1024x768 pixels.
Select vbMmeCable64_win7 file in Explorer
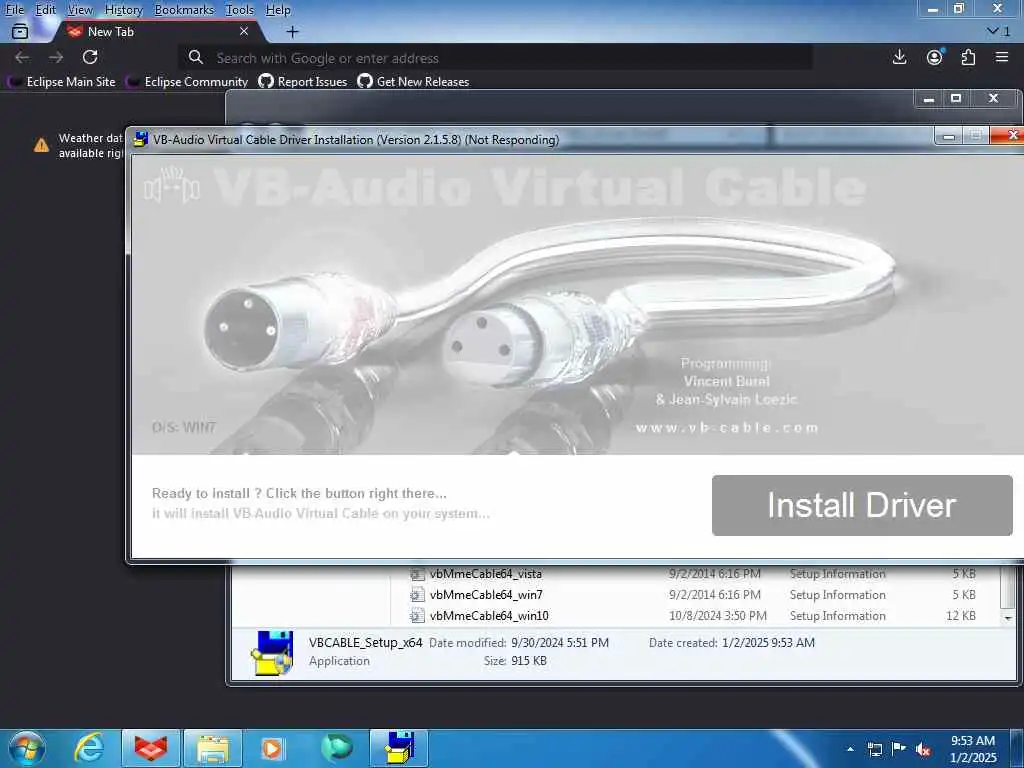point(486,595)
